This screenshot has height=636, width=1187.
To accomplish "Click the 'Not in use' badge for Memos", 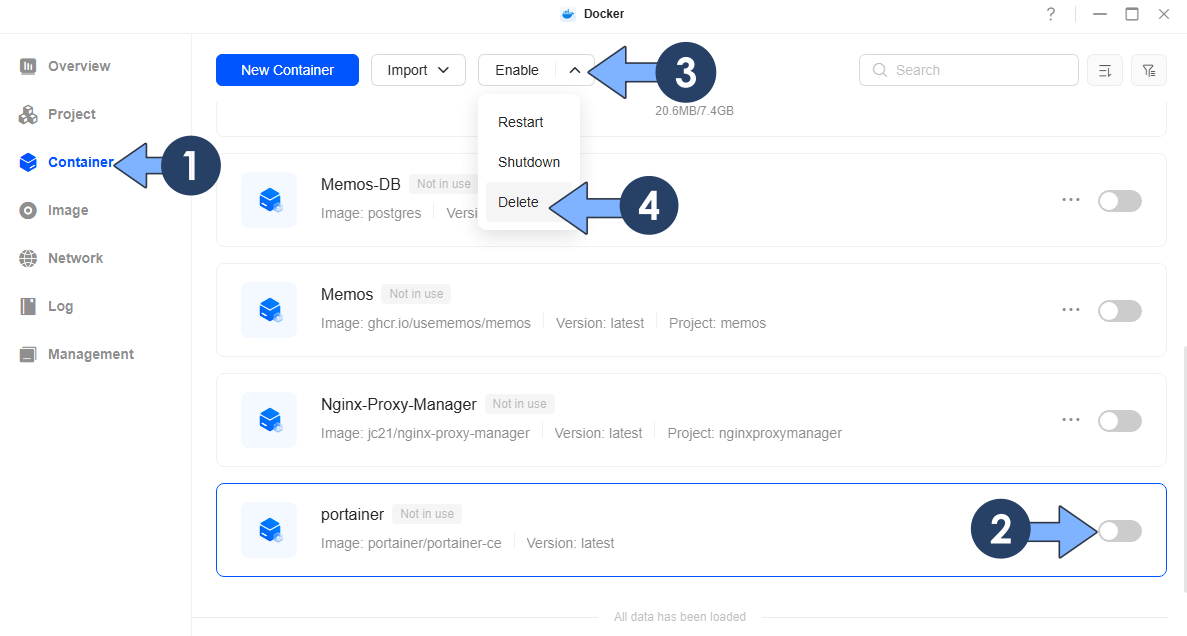I will pos(416,294).
